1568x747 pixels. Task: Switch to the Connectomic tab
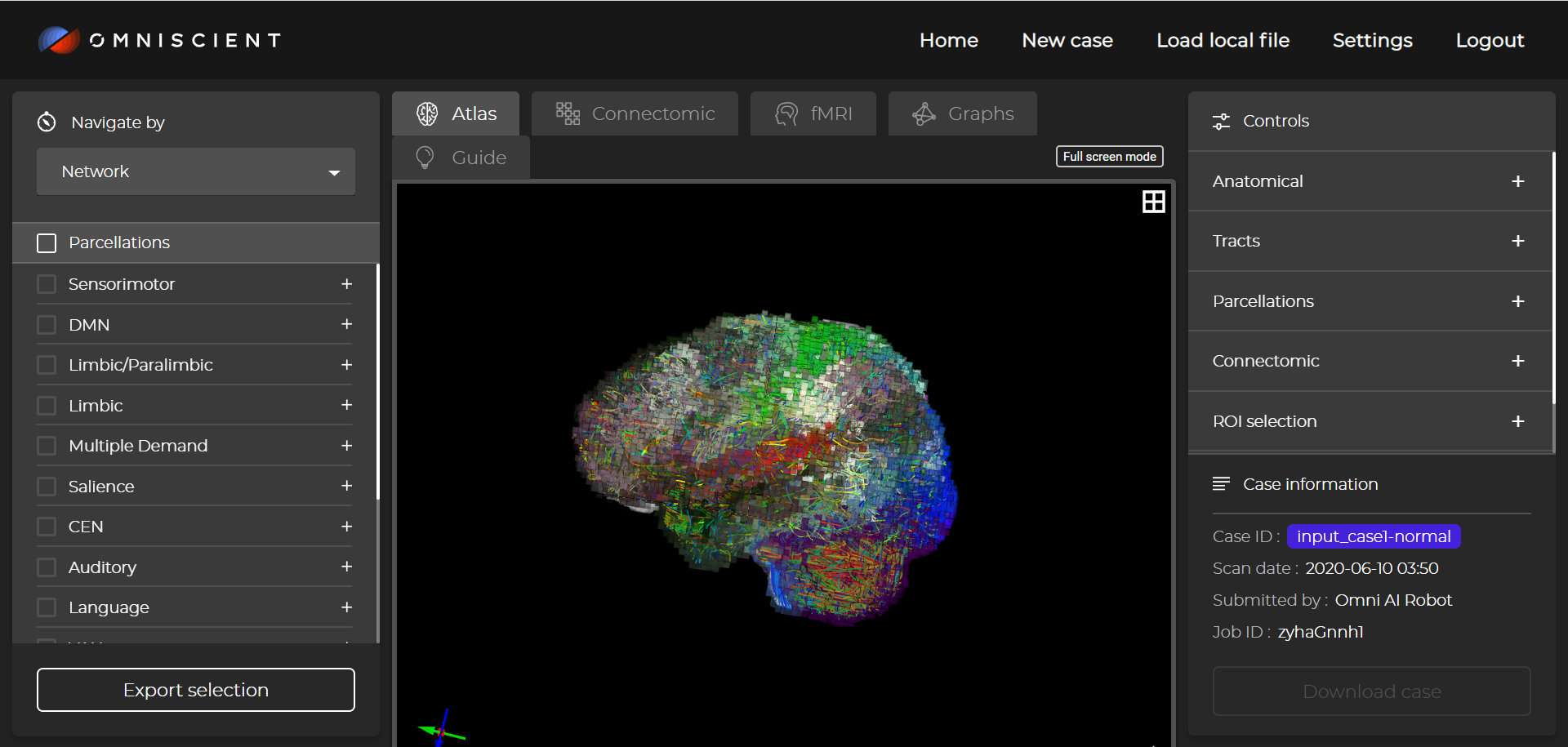point(635,114)
